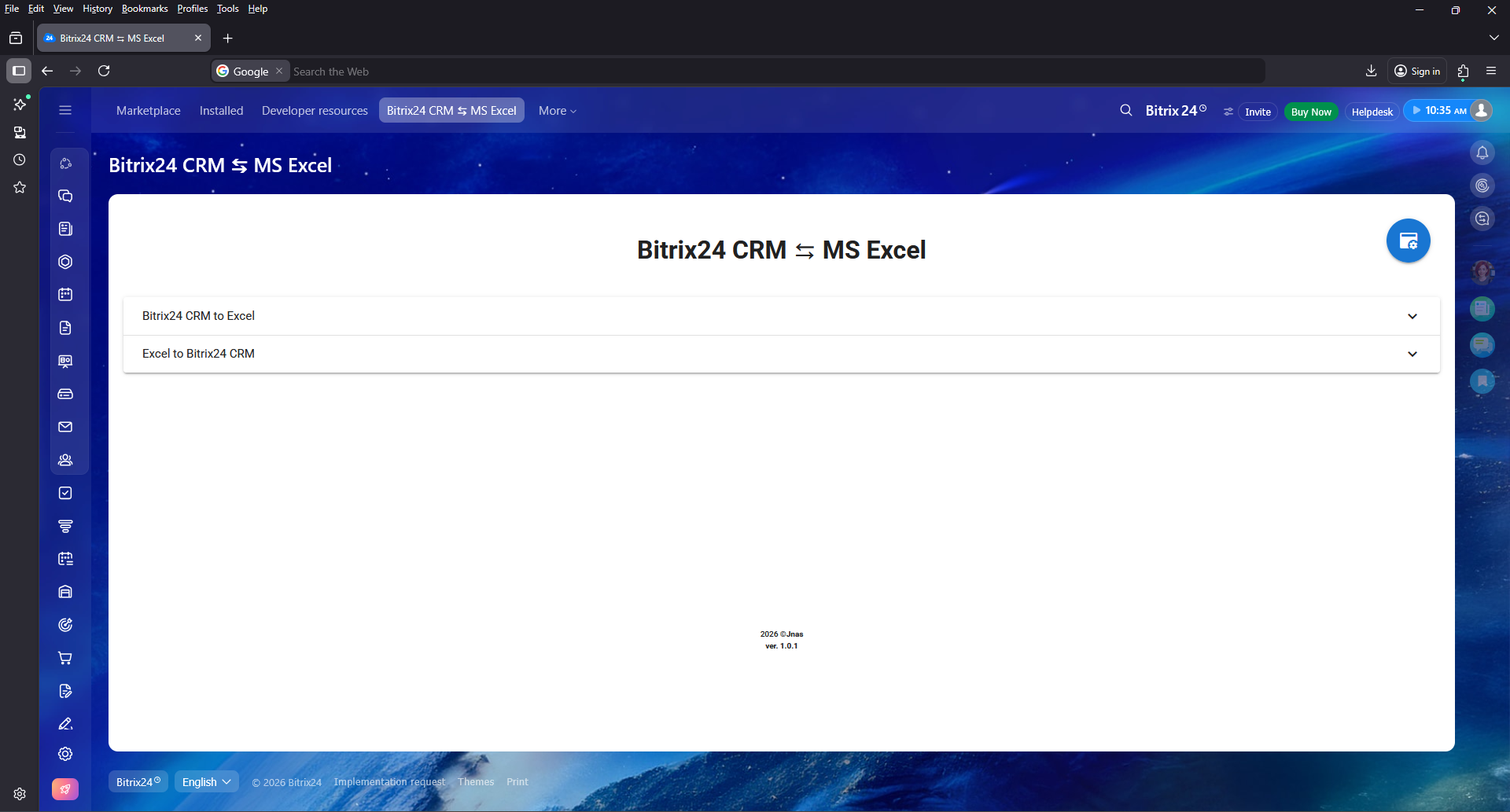The width and height of the screenshot is (1510, 812).
Task: Open the Tasks checkmark icon in sidebar
Action: [x=65, y=493]
